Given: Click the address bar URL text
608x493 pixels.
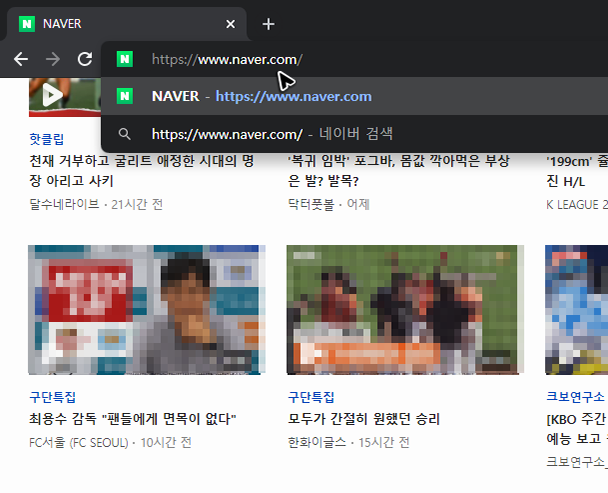Looking at the screenshot, I should [x=227, y=59].
